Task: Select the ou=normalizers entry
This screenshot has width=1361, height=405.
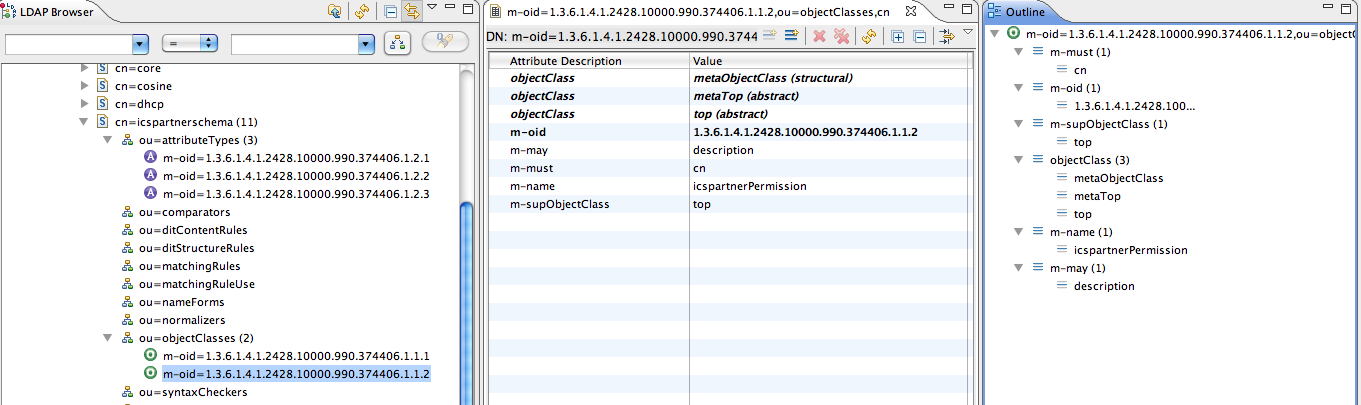Action: point(182,320)
